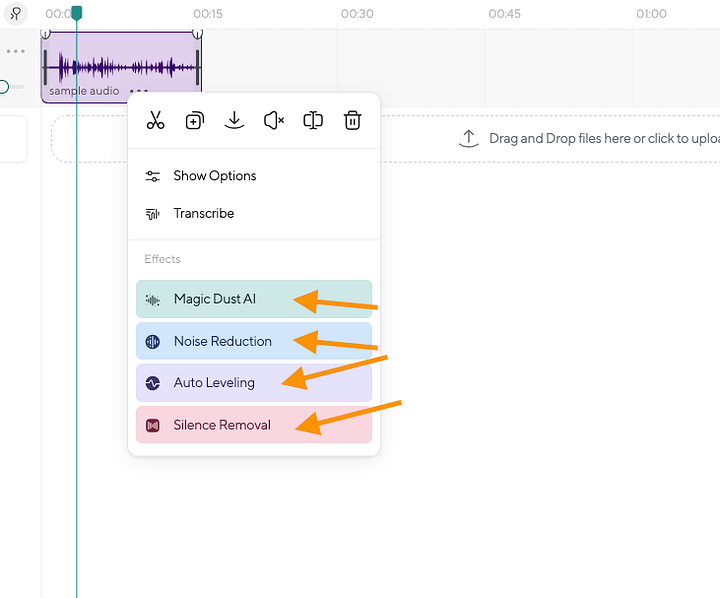The width and height of the screenshot is (720, 598).
Task: Delete the clip with trash icon
Action: (352, 120)
